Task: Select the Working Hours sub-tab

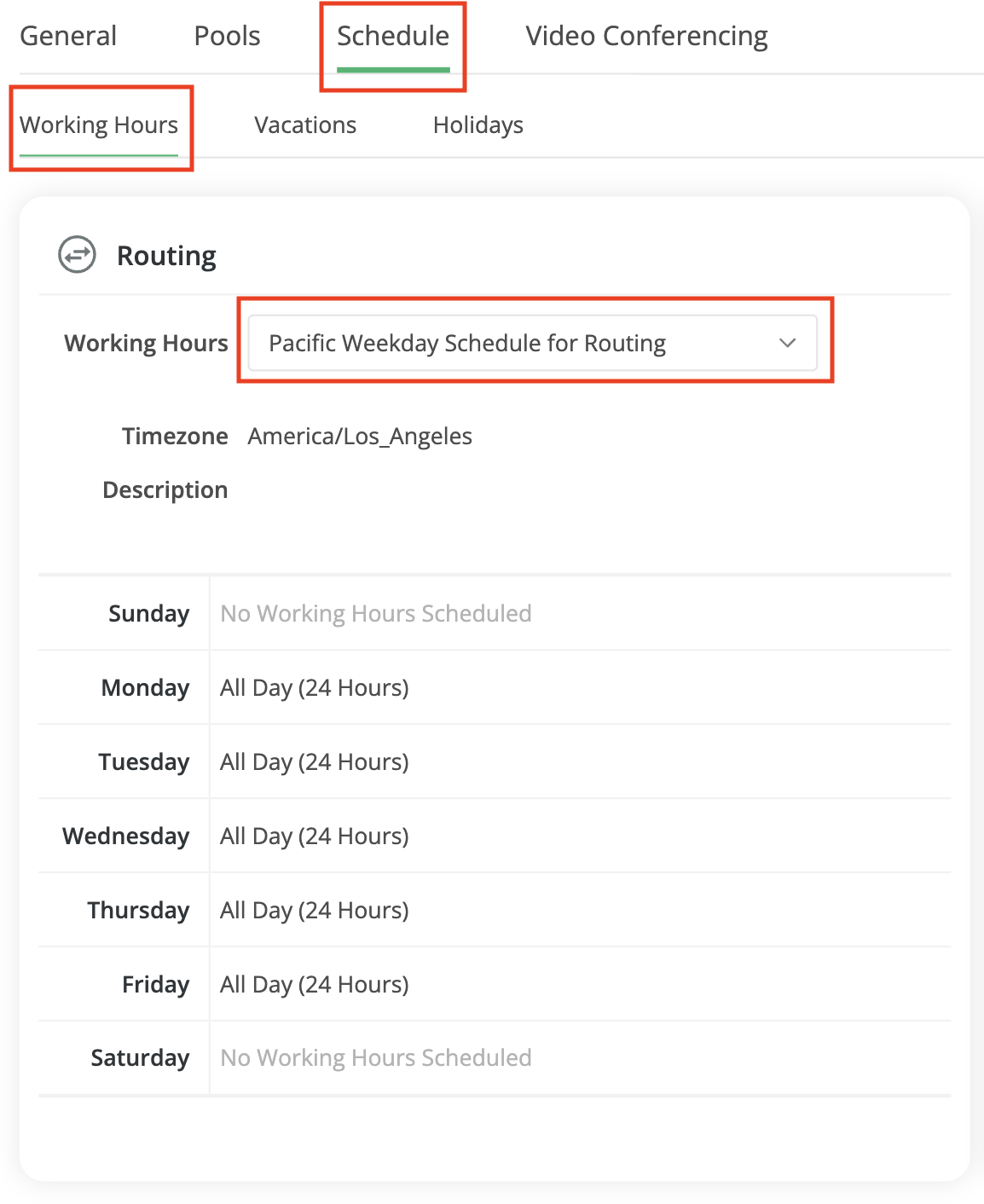Action: [99, 125]
